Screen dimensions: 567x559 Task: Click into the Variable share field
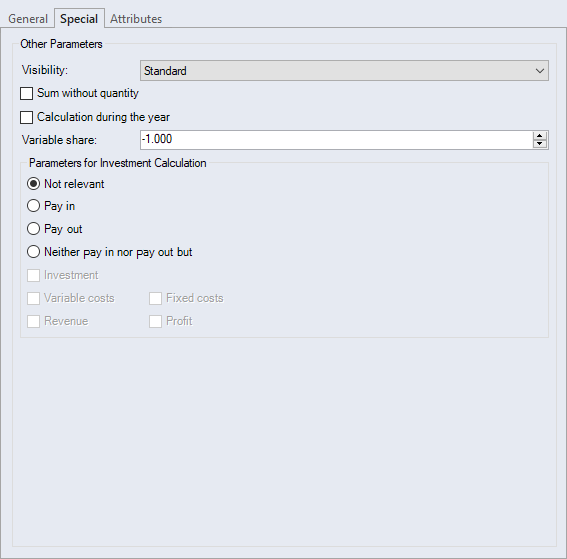pos(336,140)
